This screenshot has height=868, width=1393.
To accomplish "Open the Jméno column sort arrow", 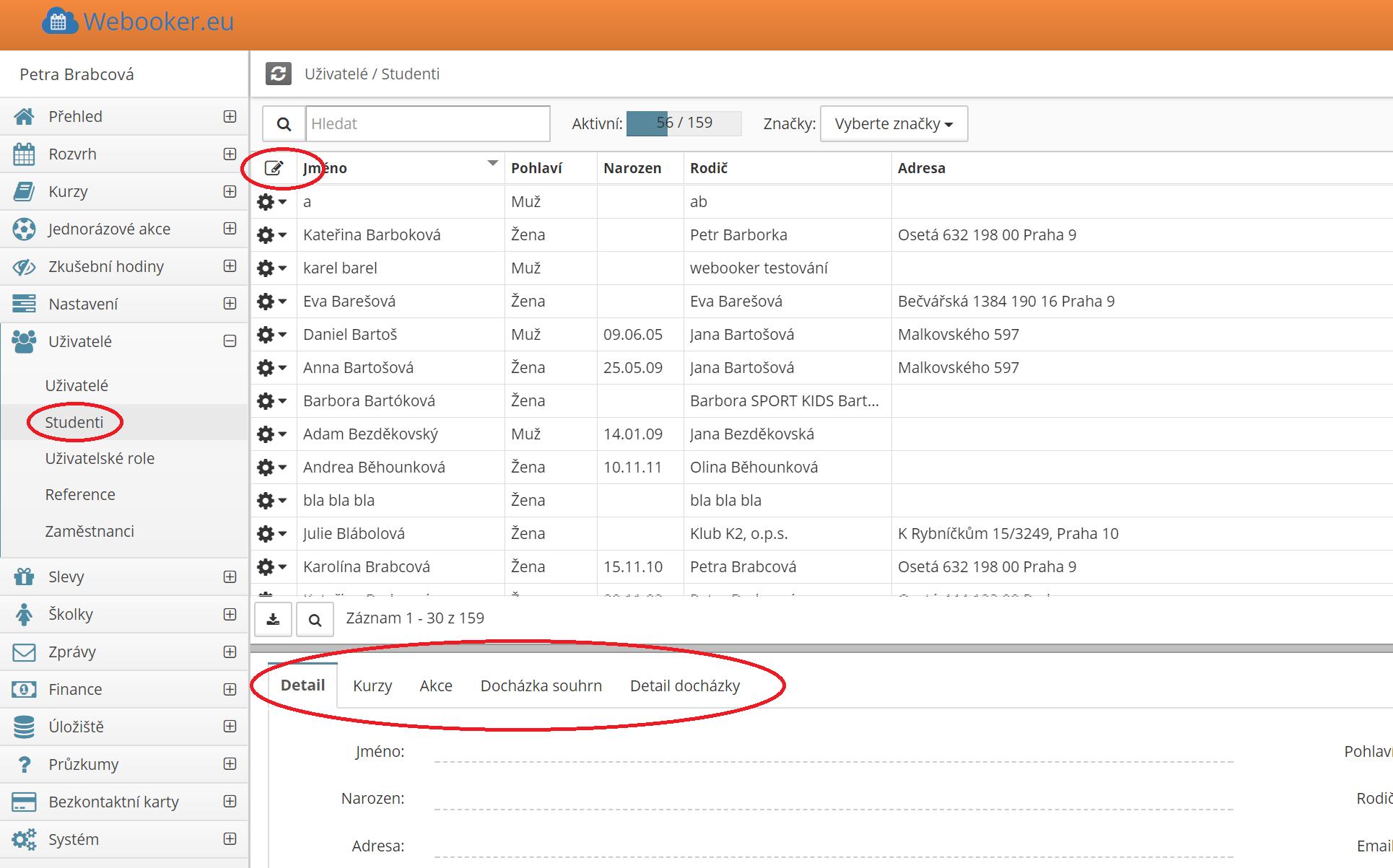I will point(492,164).
